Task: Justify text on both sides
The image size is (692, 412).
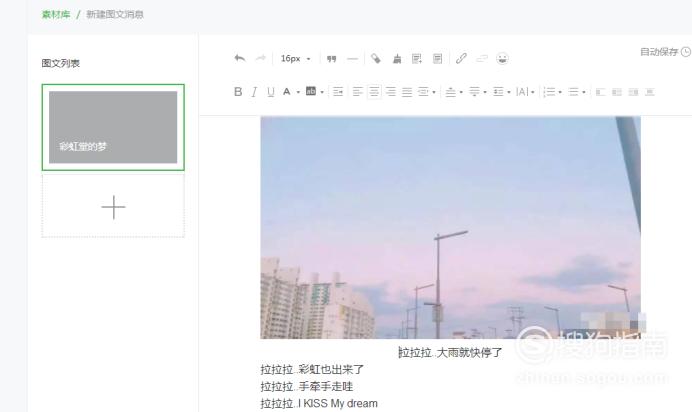Action: 407,92
